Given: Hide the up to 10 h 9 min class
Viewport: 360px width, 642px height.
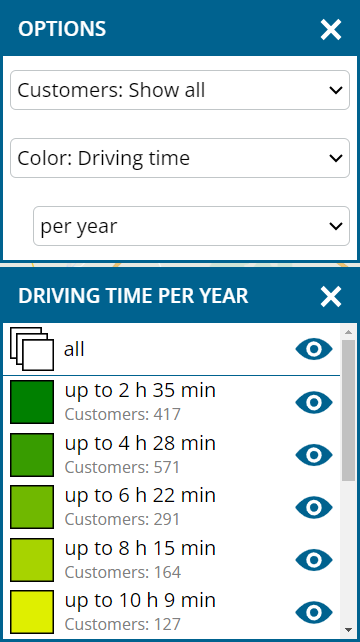Looking at the screenshot, I should tap(314, 613).
